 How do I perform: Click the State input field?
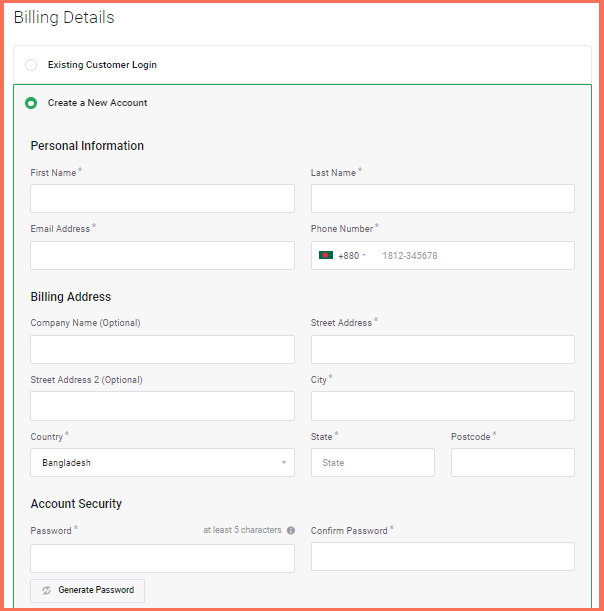coord(373,463)
